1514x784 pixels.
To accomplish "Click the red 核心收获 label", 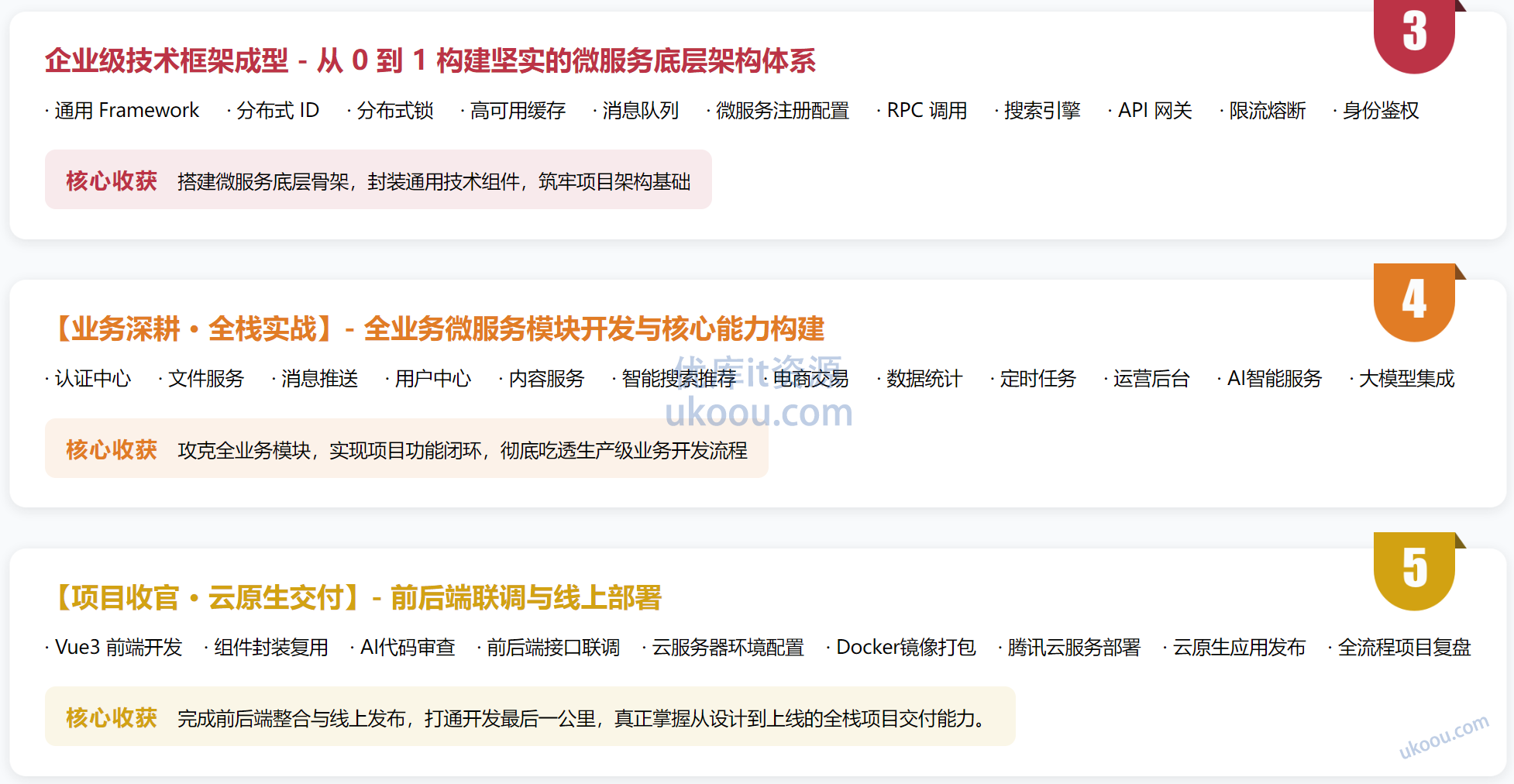I will pos(112,181).
